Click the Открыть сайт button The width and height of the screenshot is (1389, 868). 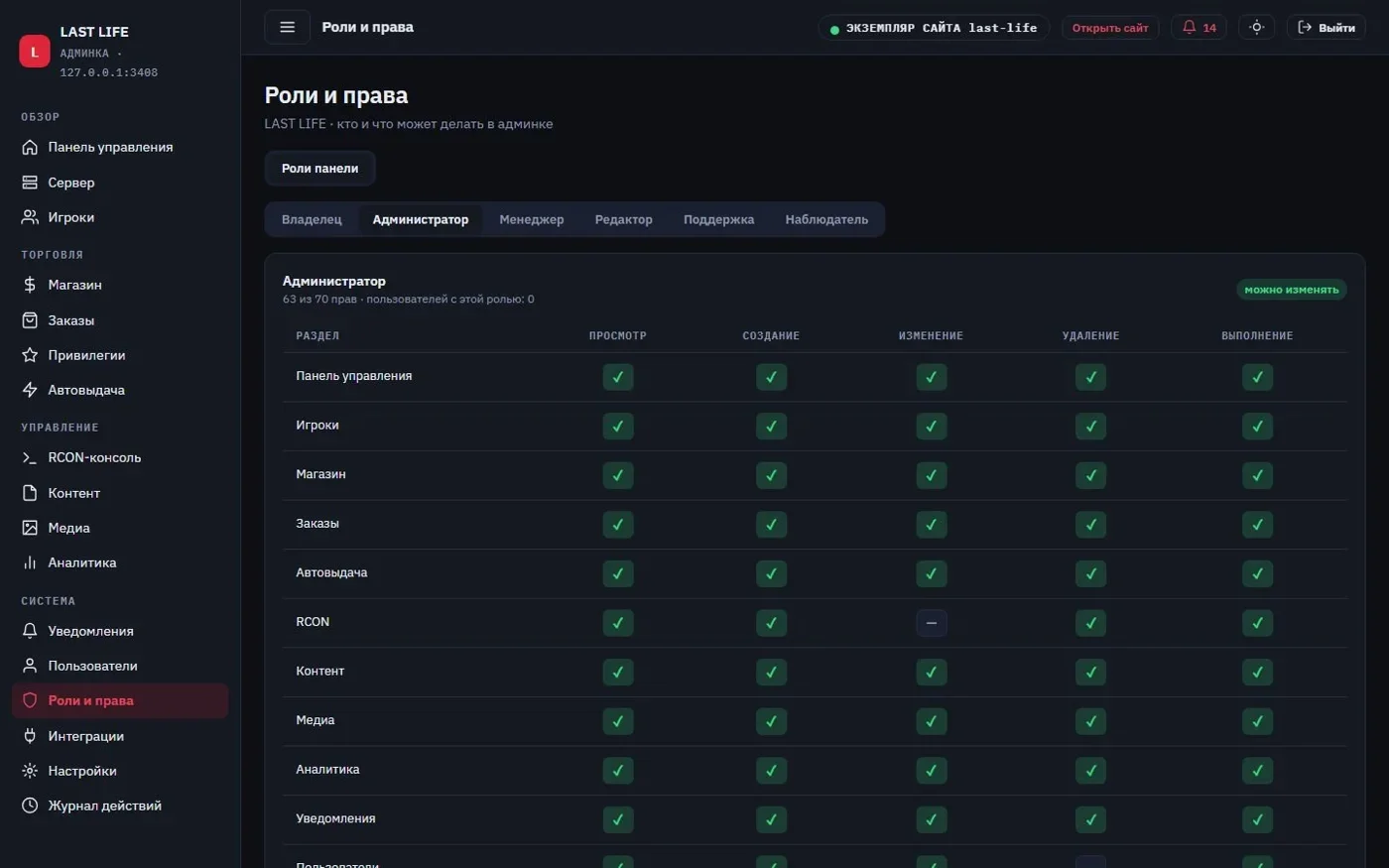pos(1110,28)
